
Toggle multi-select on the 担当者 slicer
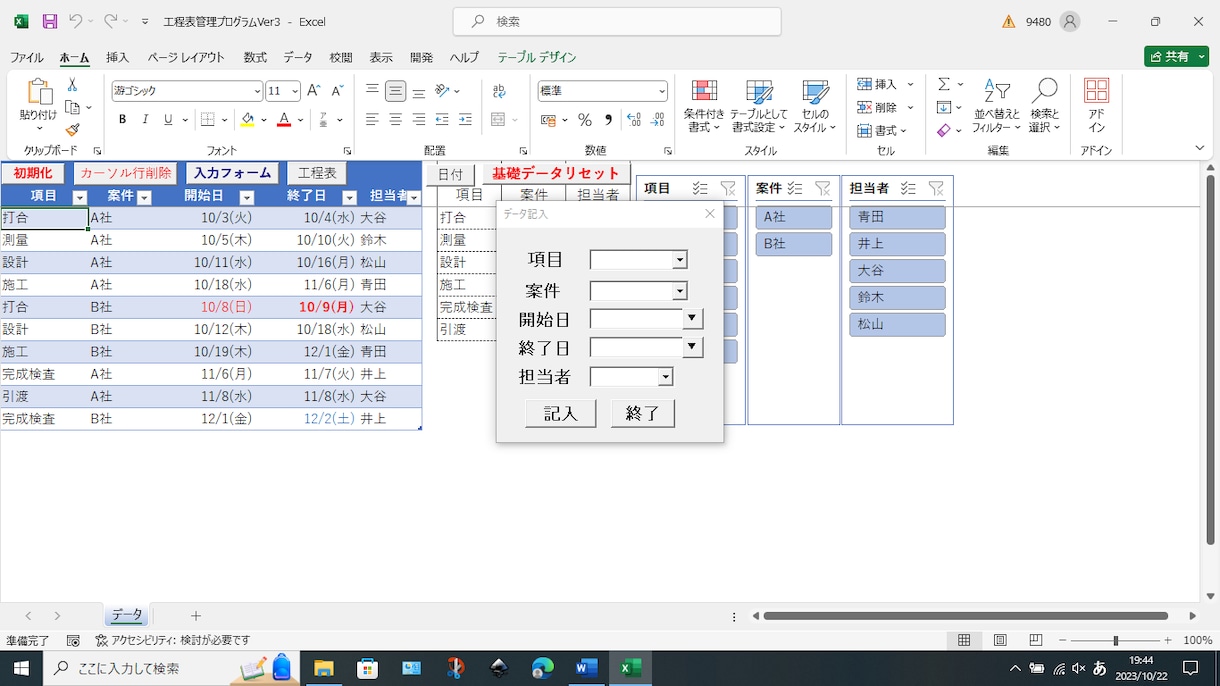pos(908,188)
